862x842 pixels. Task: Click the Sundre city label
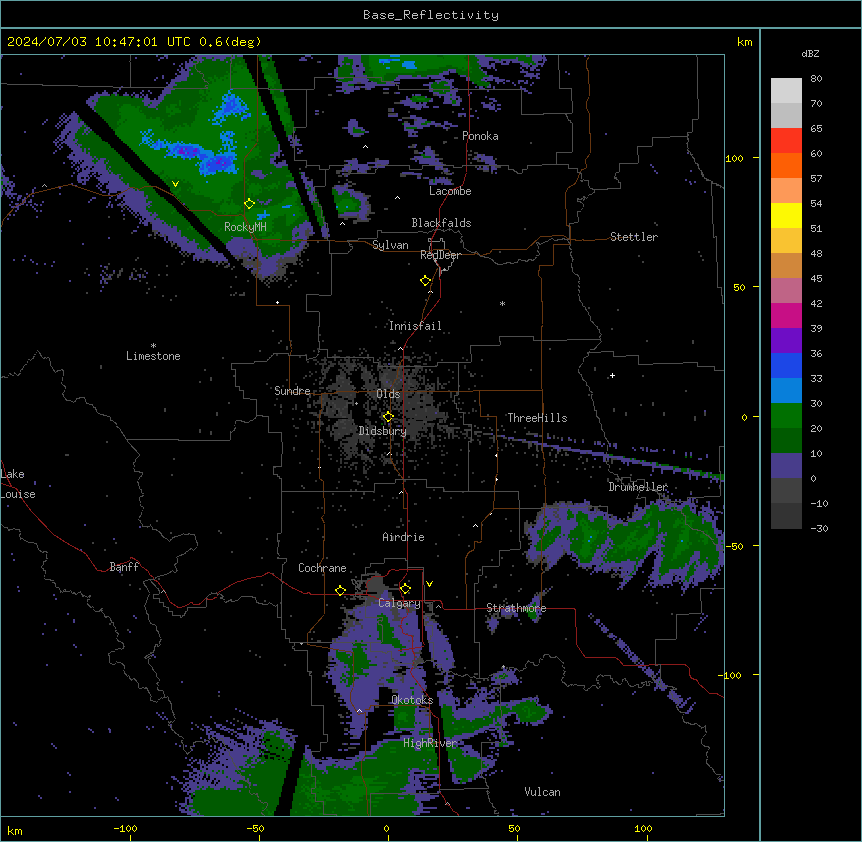[292, 391]
